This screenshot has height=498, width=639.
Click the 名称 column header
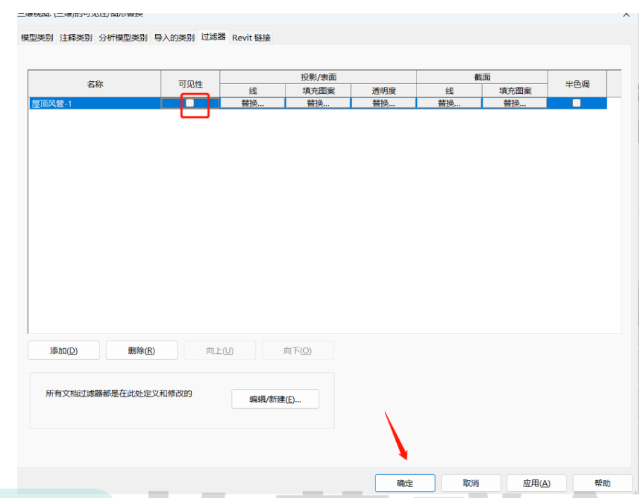coord(95,84)
